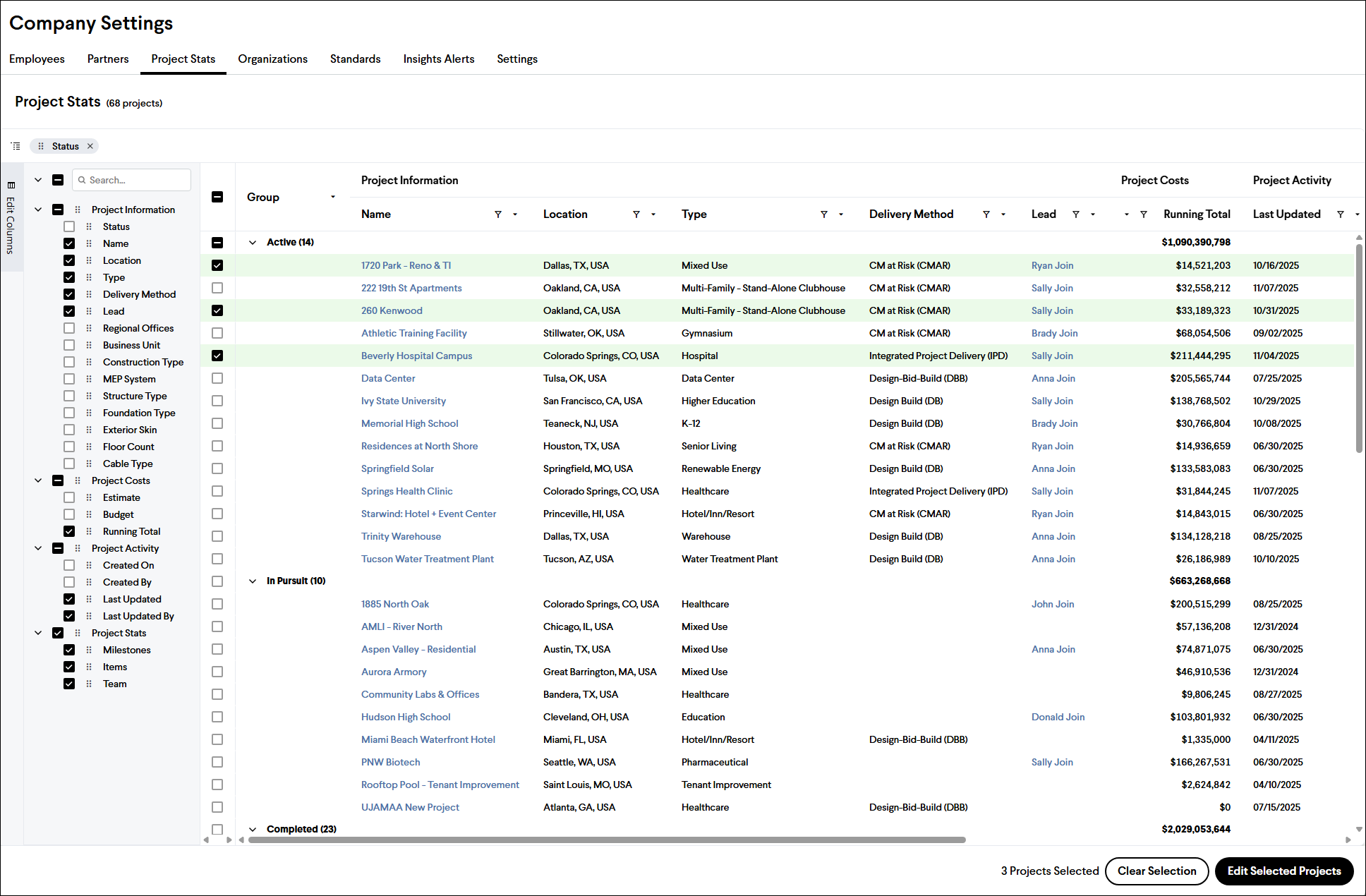Collapse Project Costs section in column list
Image resolution: width=1366 pixels, height=896 pixels.
(x=38, y=480)
